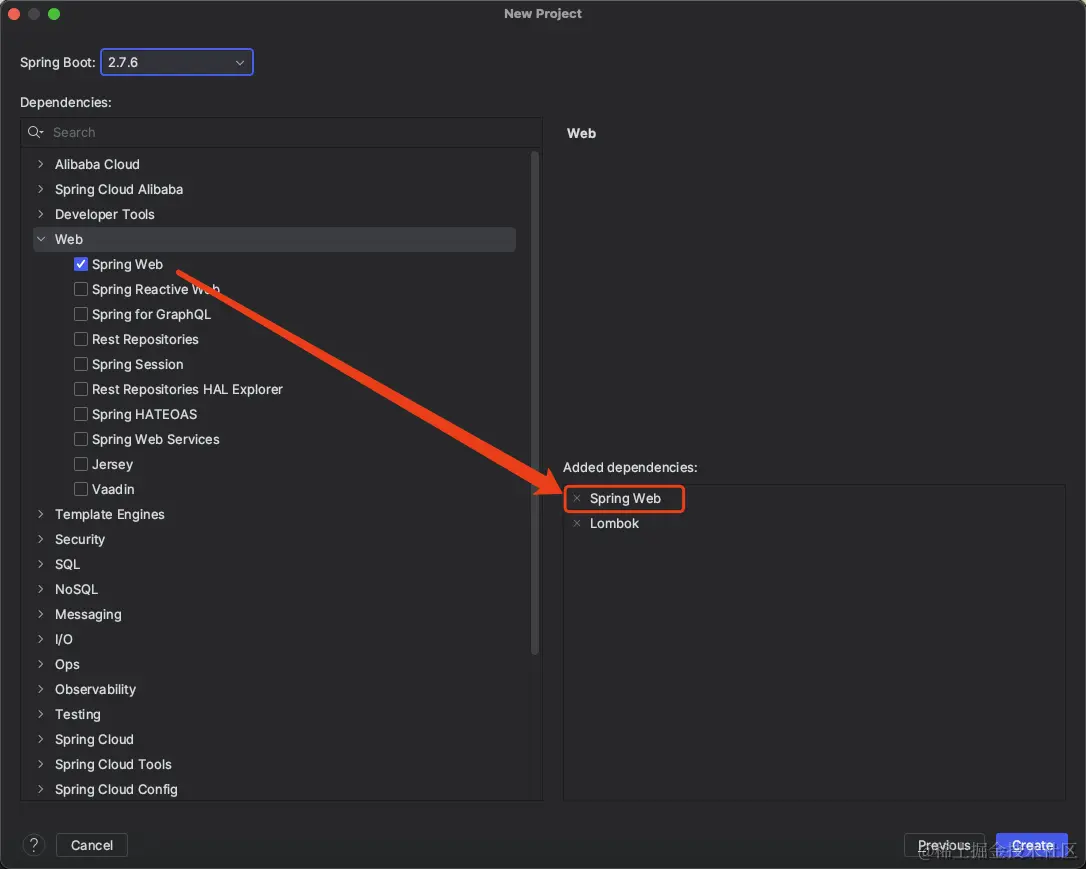Viewport: 1086px width, 869px height.
Task: Collapse the Web category
Action: [x=41, y=239]
